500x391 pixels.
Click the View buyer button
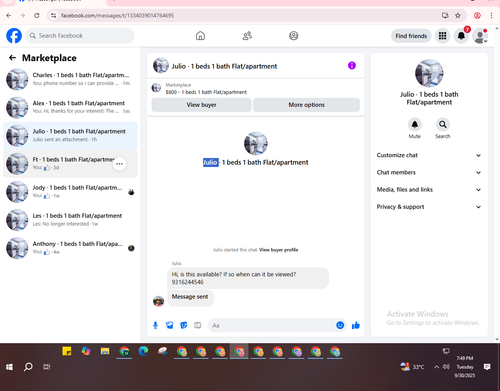click(201, 105)
